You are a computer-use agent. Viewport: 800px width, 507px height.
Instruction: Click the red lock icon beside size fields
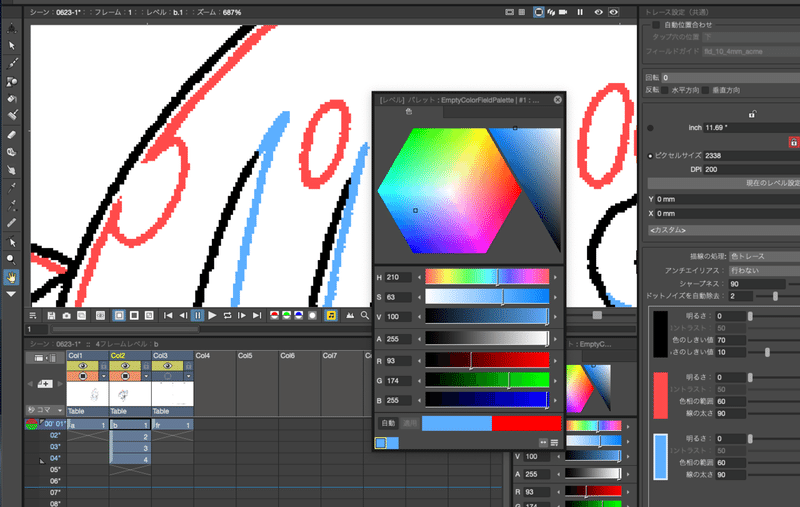click(793, 142)
